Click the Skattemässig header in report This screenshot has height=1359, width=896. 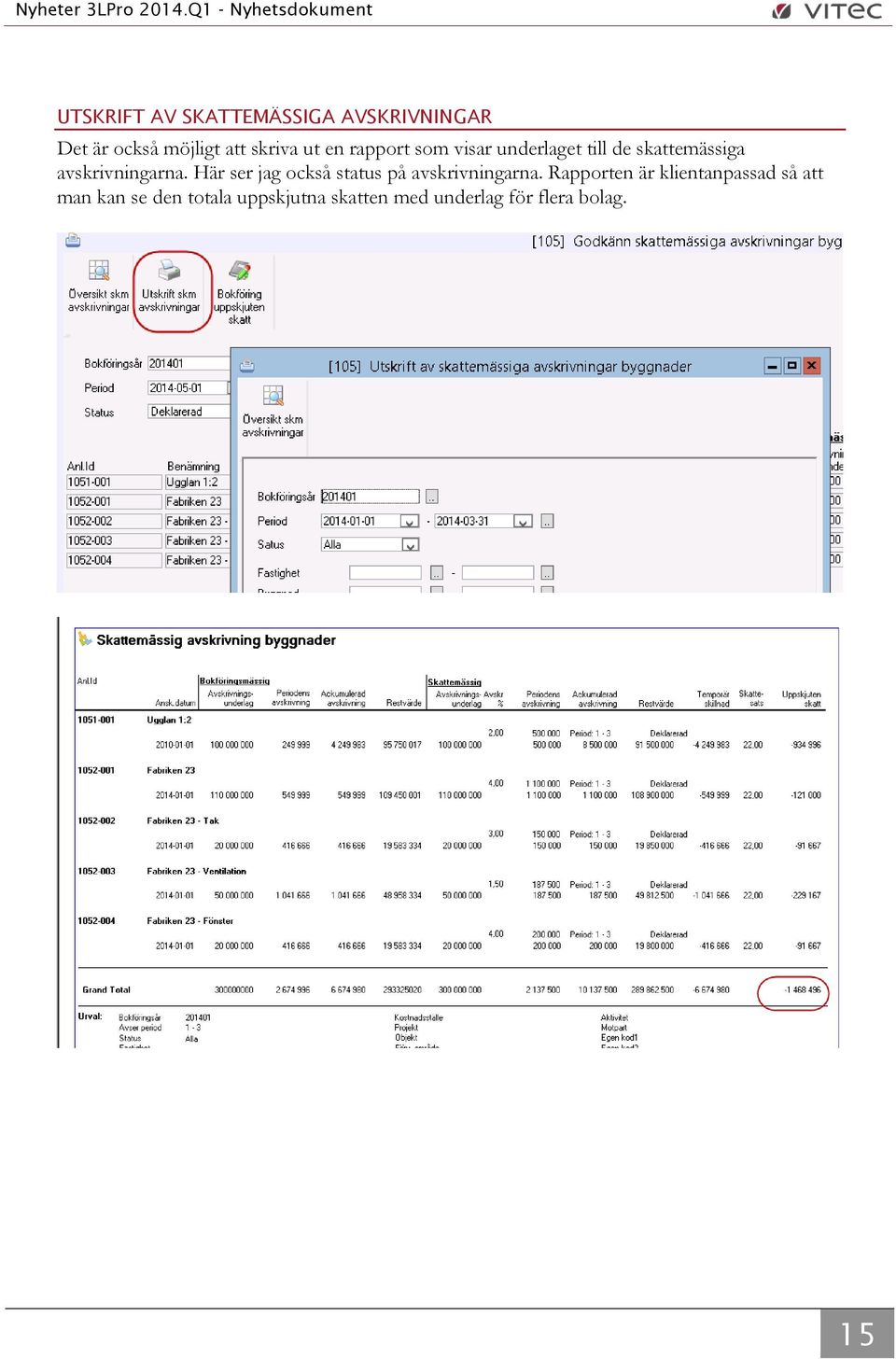coord(455,681)
